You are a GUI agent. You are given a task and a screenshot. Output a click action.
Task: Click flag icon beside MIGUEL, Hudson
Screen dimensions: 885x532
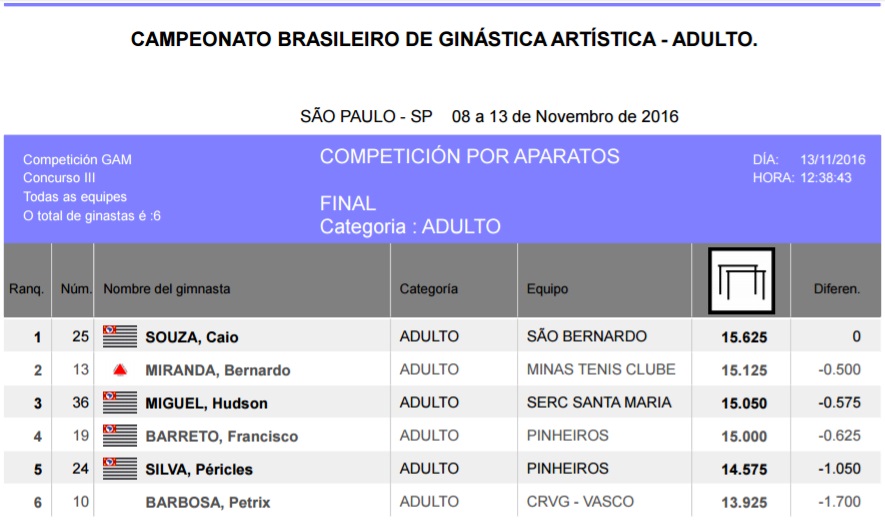point(120,402)
